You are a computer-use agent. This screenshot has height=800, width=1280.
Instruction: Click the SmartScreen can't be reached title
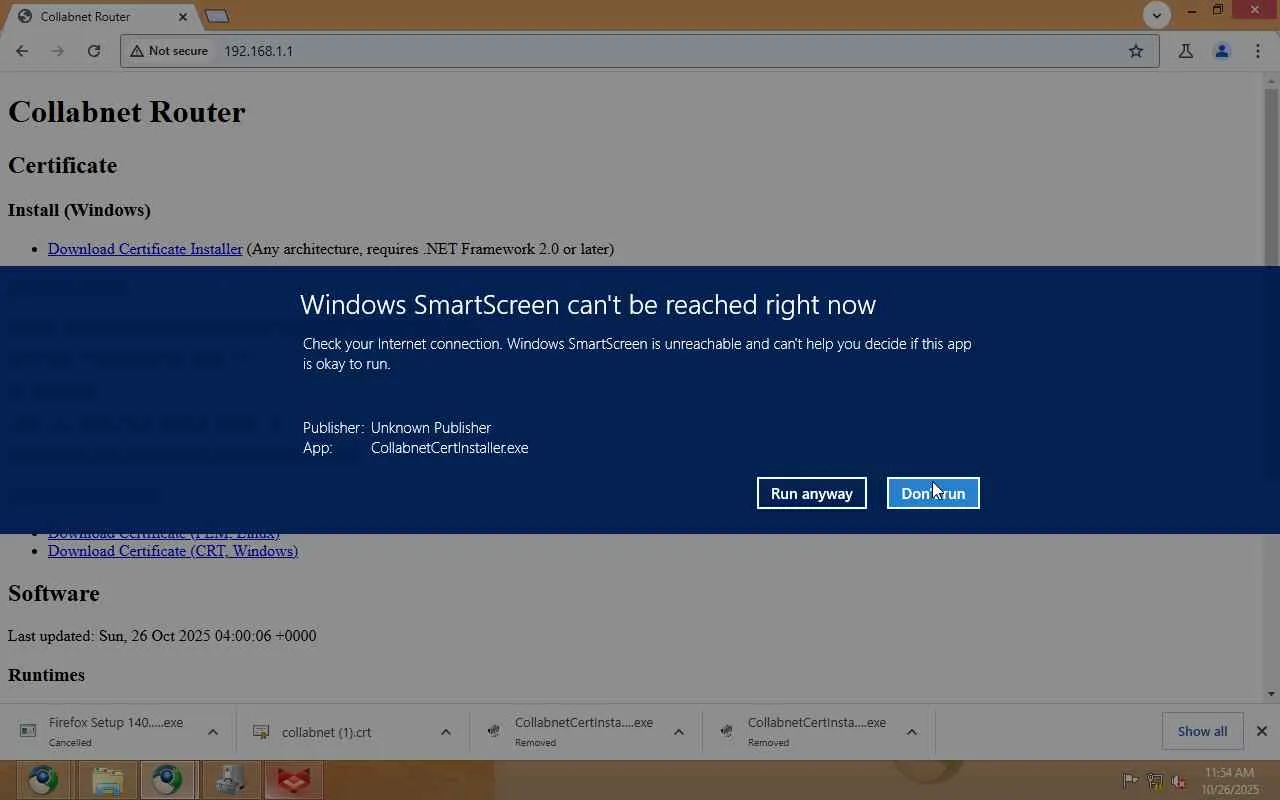588,304
